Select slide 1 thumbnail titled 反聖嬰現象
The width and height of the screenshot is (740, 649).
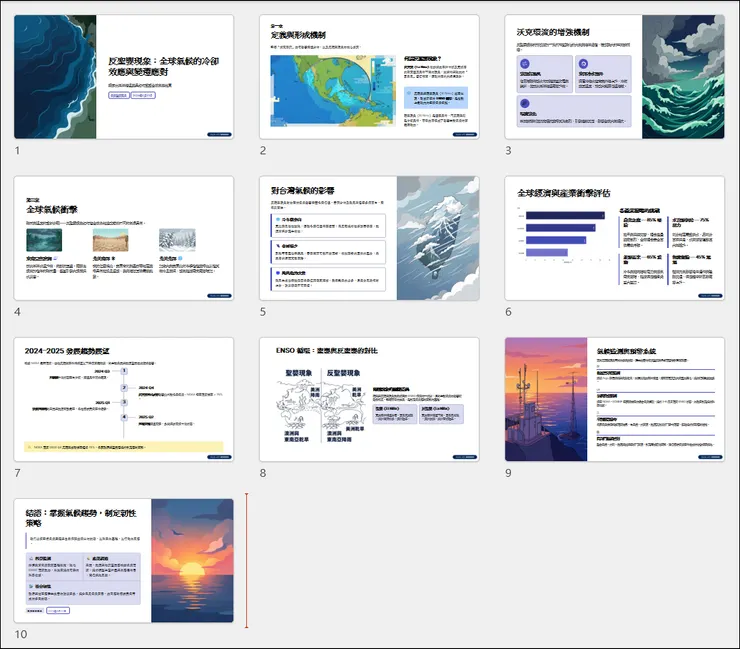point(124,76)
